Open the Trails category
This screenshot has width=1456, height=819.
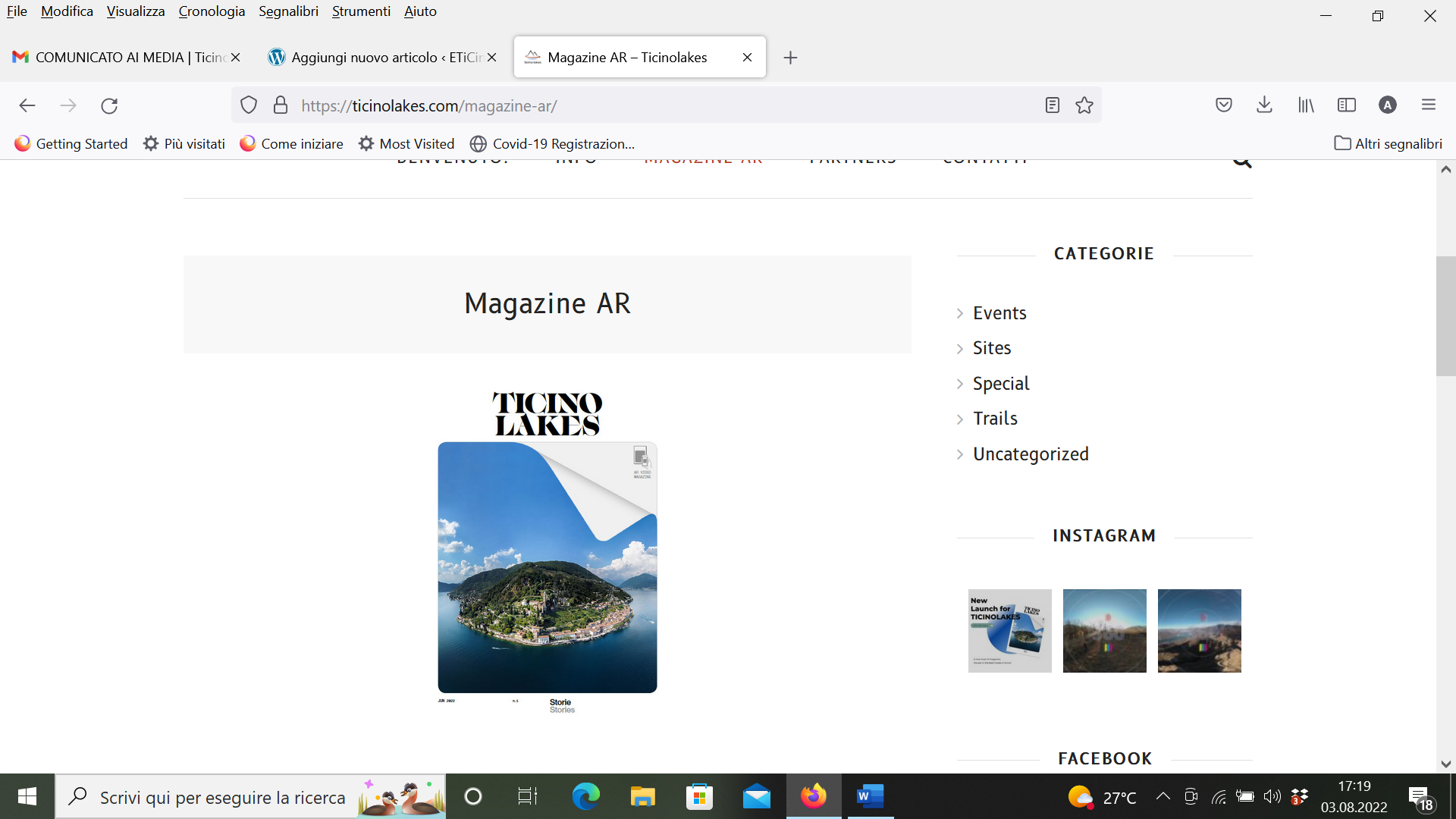pos(995,419)
